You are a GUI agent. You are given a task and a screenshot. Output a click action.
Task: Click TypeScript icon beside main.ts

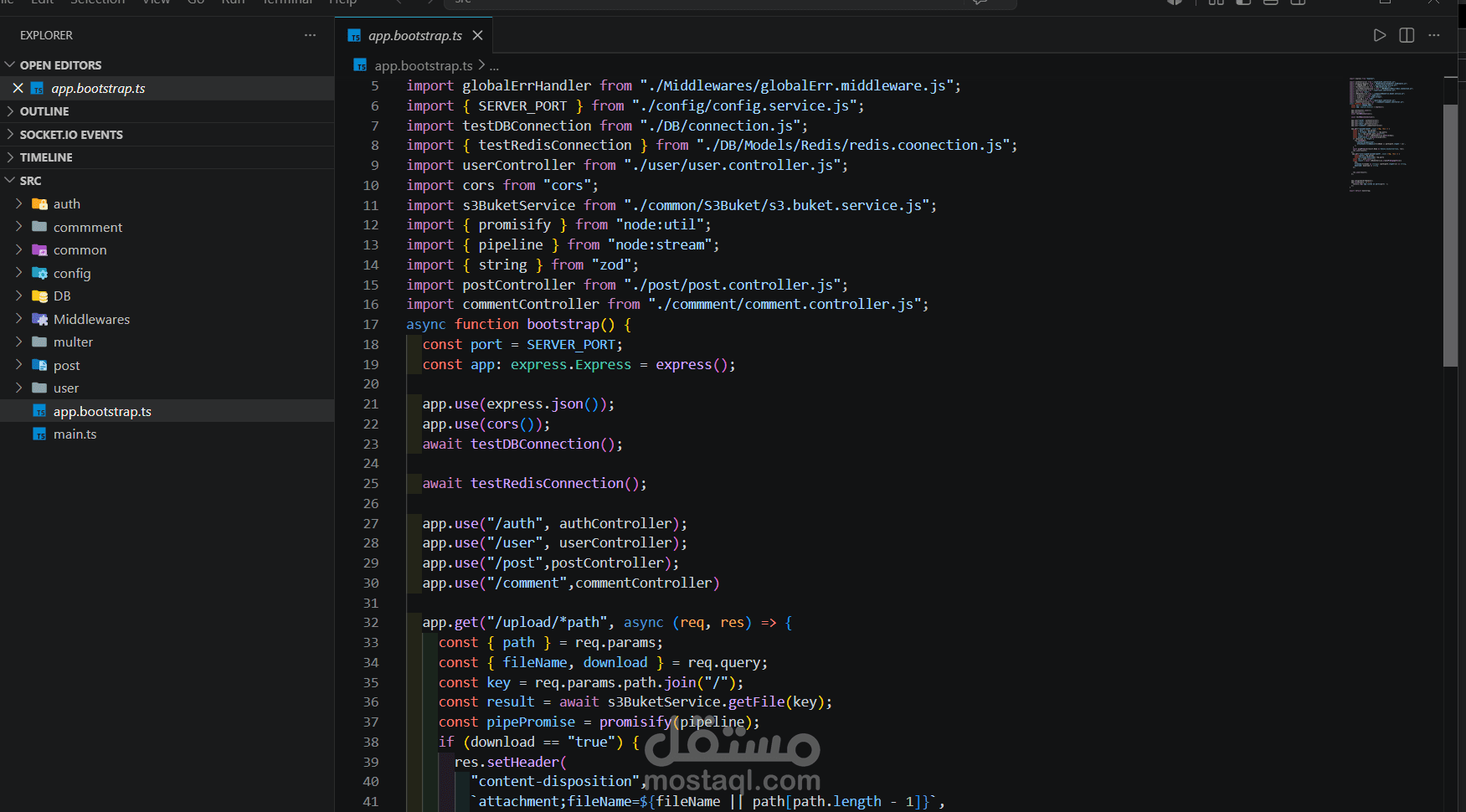(39, 434)
